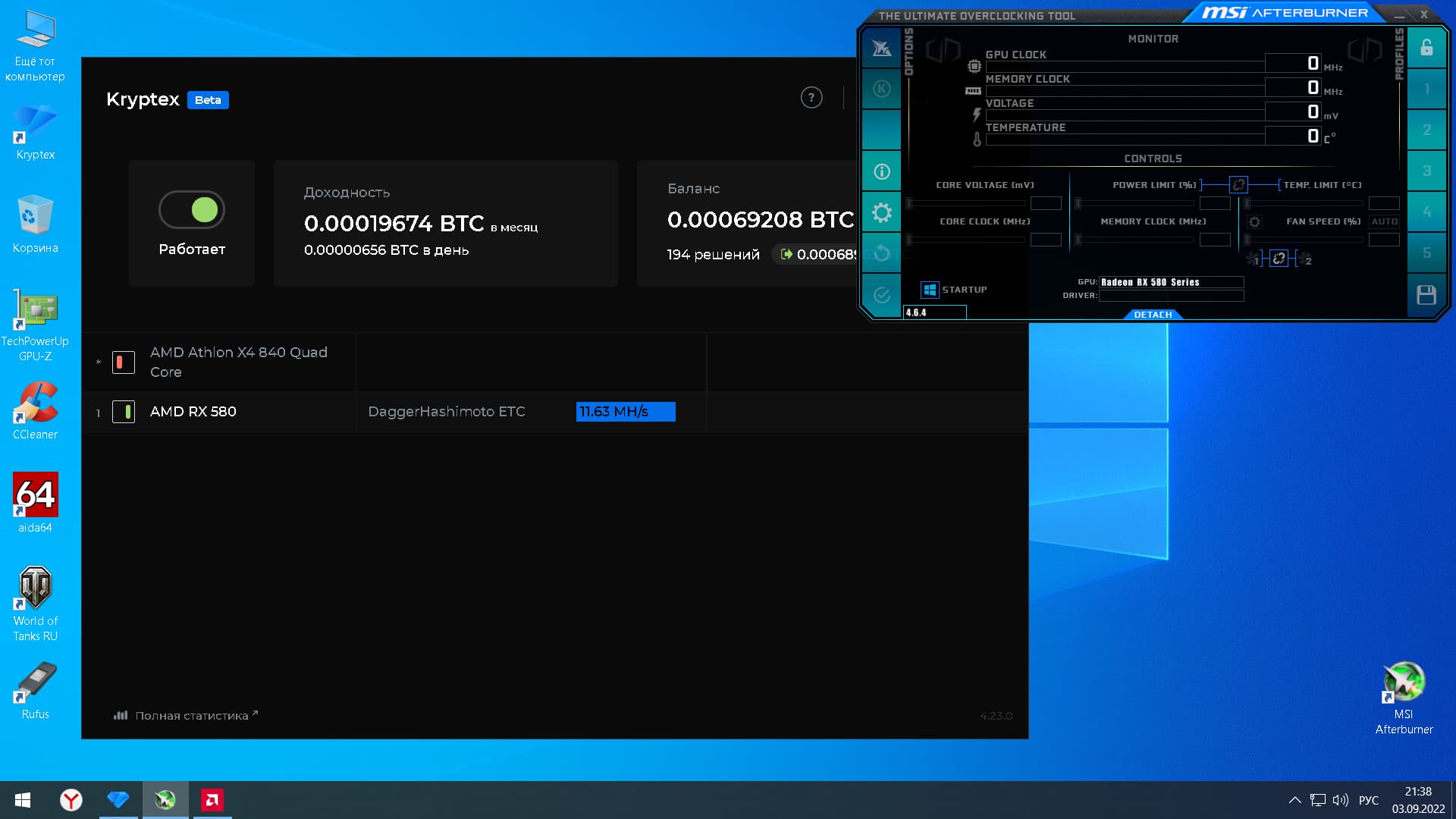The image size is (1456, 819).
Task: Open Afterburner settings gear
Action: tap(881, 212)
